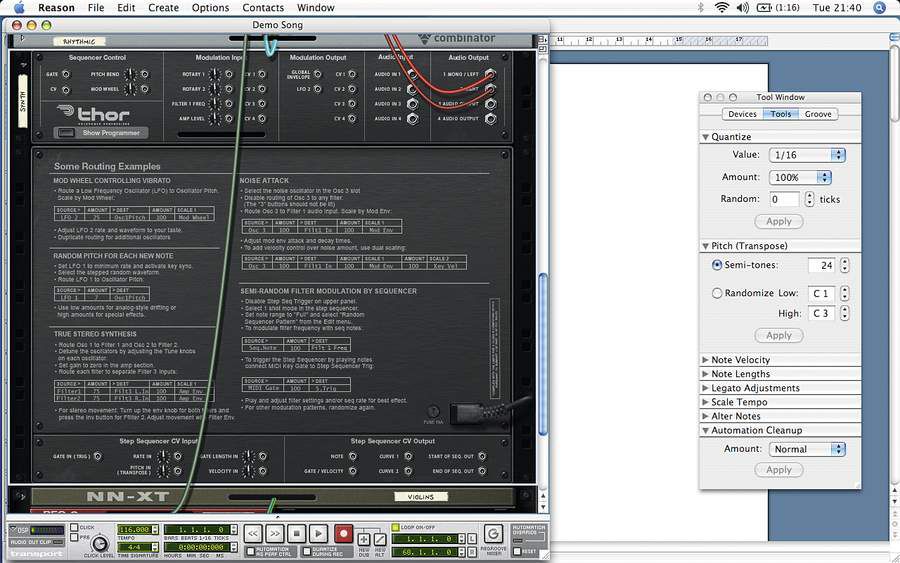Switch to the Devices tab
Viewport: 900px width, 563px height.
click(742, 114)
